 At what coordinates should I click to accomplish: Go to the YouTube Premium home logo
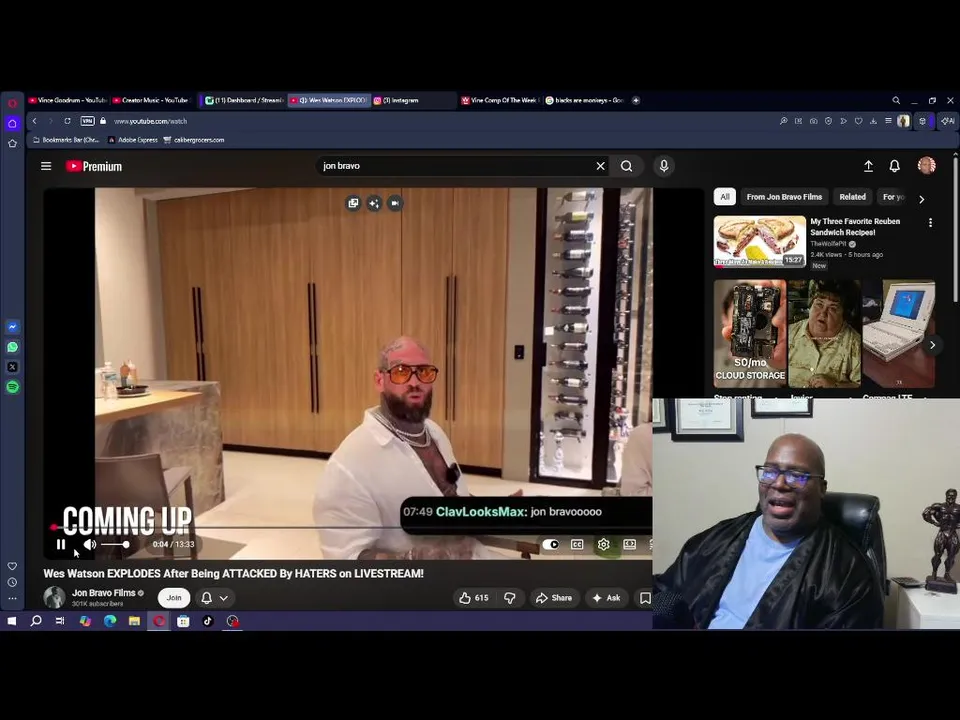94,166
